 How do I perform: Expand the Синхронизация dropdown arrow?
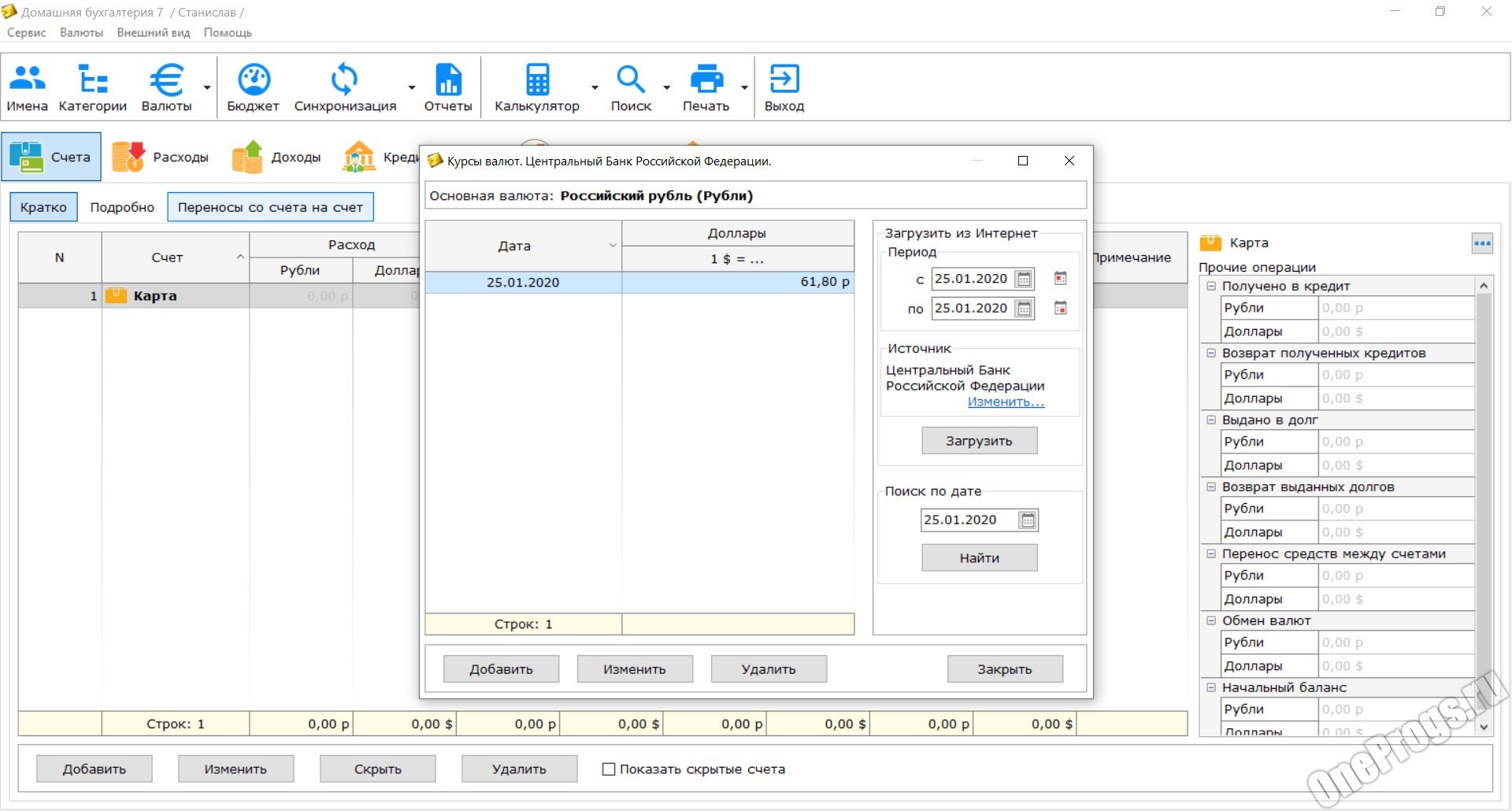(x=412, y=87)
